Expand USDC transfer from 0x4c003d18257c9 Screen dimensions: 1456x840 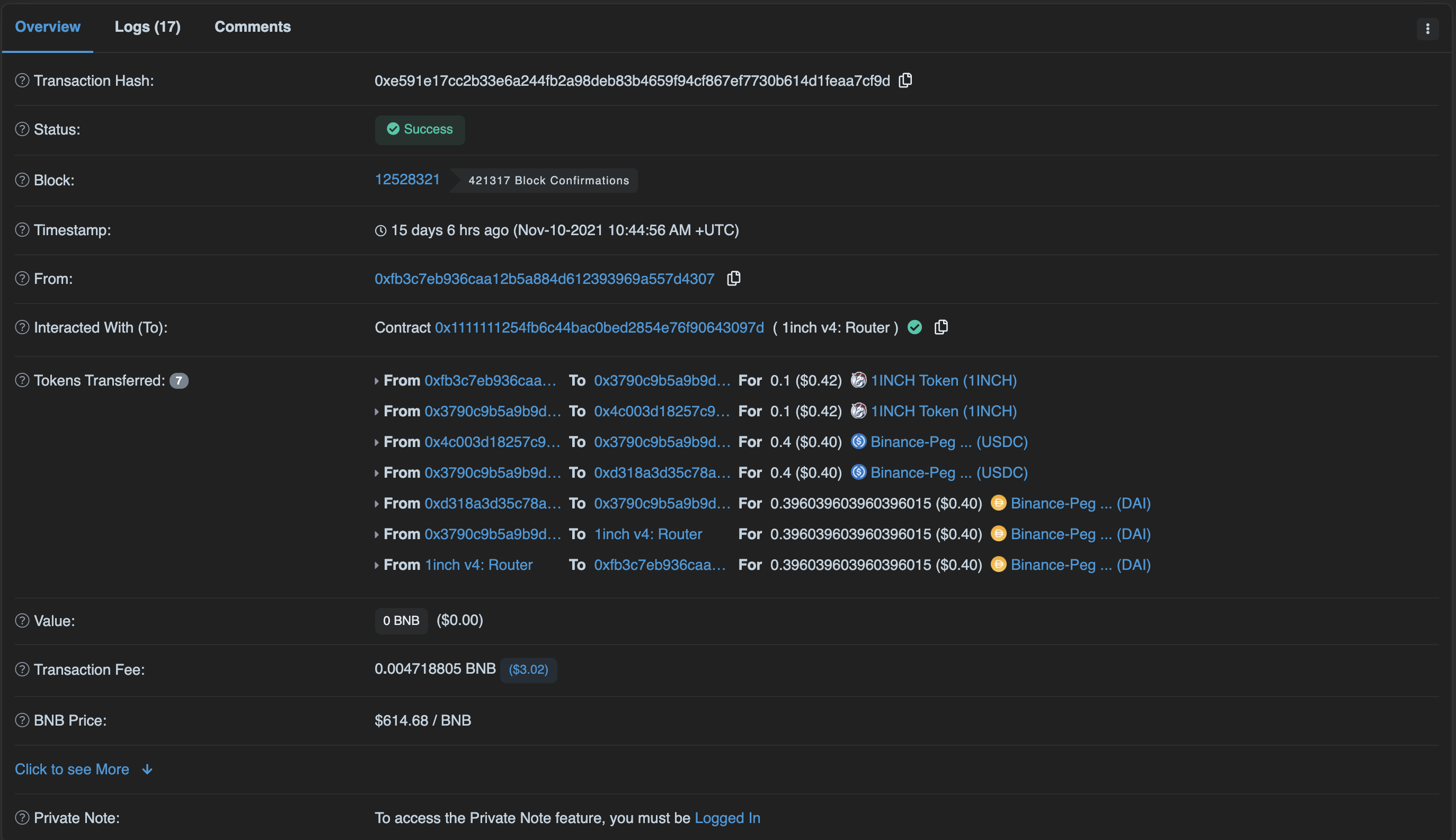click(376, 442)
